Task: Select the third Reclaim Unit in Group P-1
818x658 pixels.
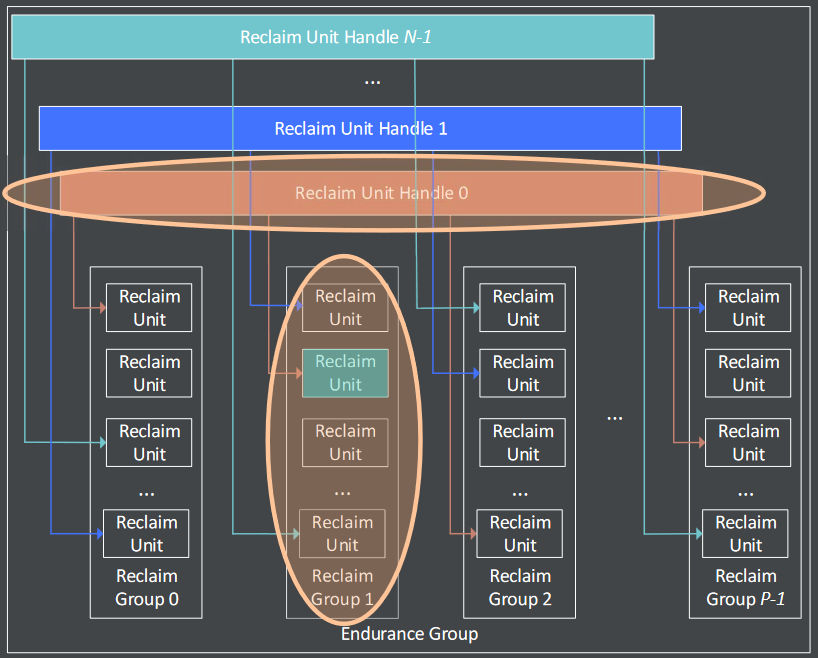Action: click(x=748, y=443)
